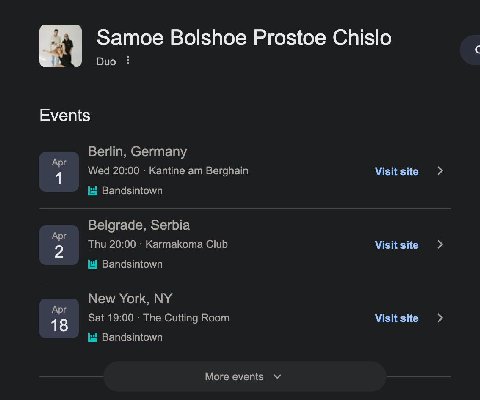480x400 pixels.
Task: Click the Bandsintown icon under Belgrade event
Action: [92, 264]
